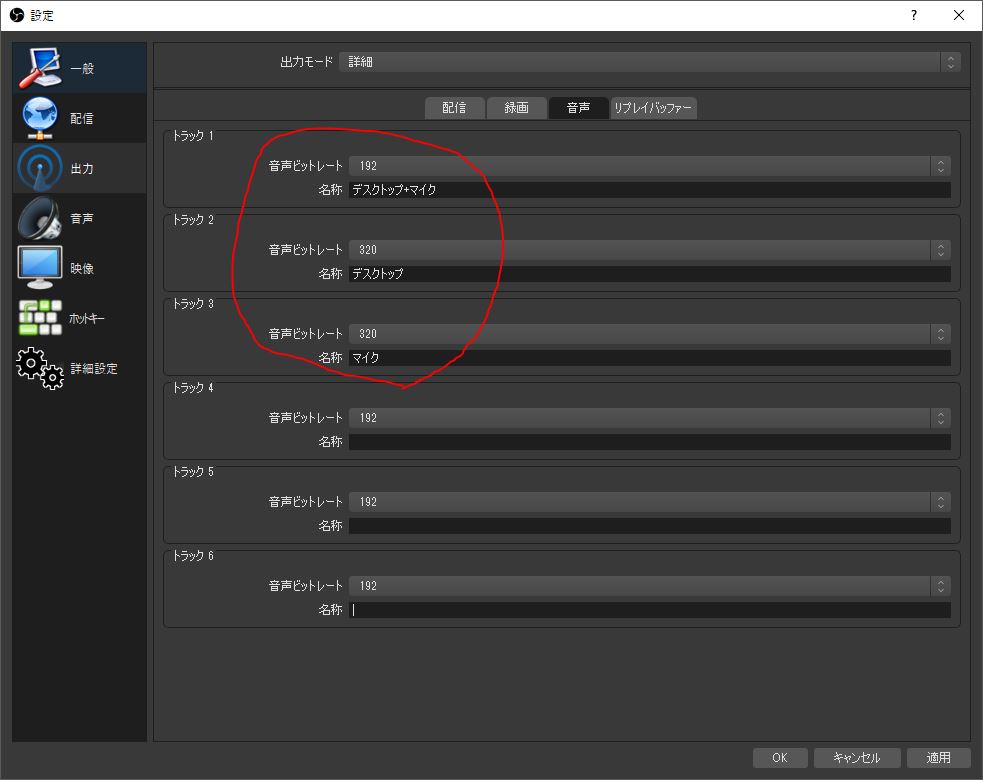The height and width of the screenshot is (780, 983).
Task: Open トラック 2 bitrate dropdown showing 320
Action: [649, 250]
